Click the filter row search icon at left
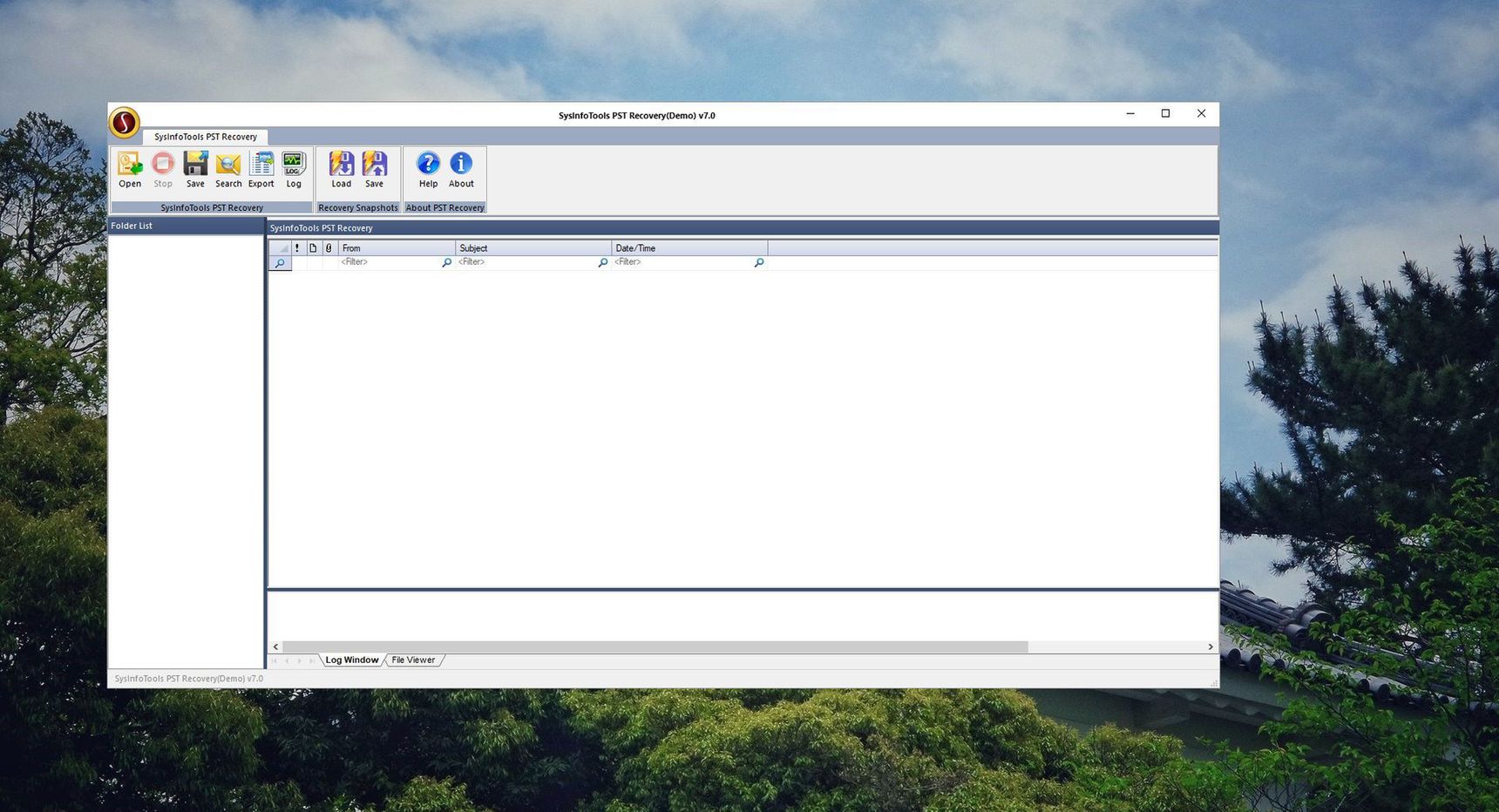 [x=280, y=263]
